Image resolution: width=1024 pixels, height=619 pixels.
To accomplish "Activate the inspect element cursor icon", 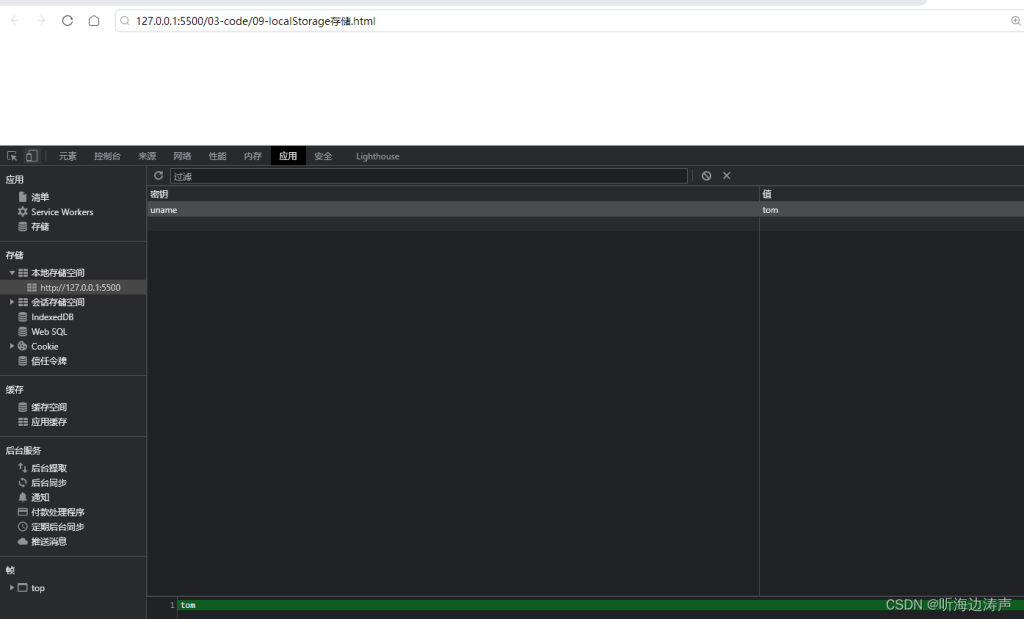I will [x=14, y=155].
